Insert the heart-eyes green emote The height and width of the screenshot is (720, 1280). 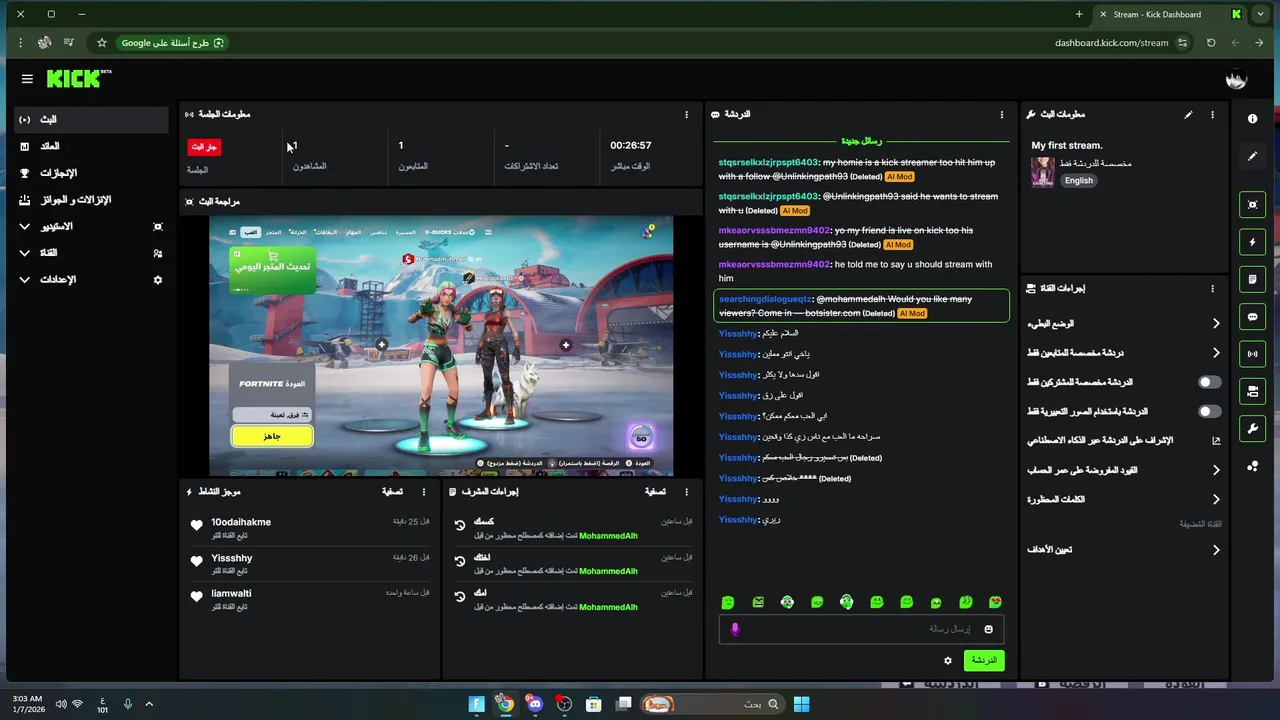[x=995, y=602]
